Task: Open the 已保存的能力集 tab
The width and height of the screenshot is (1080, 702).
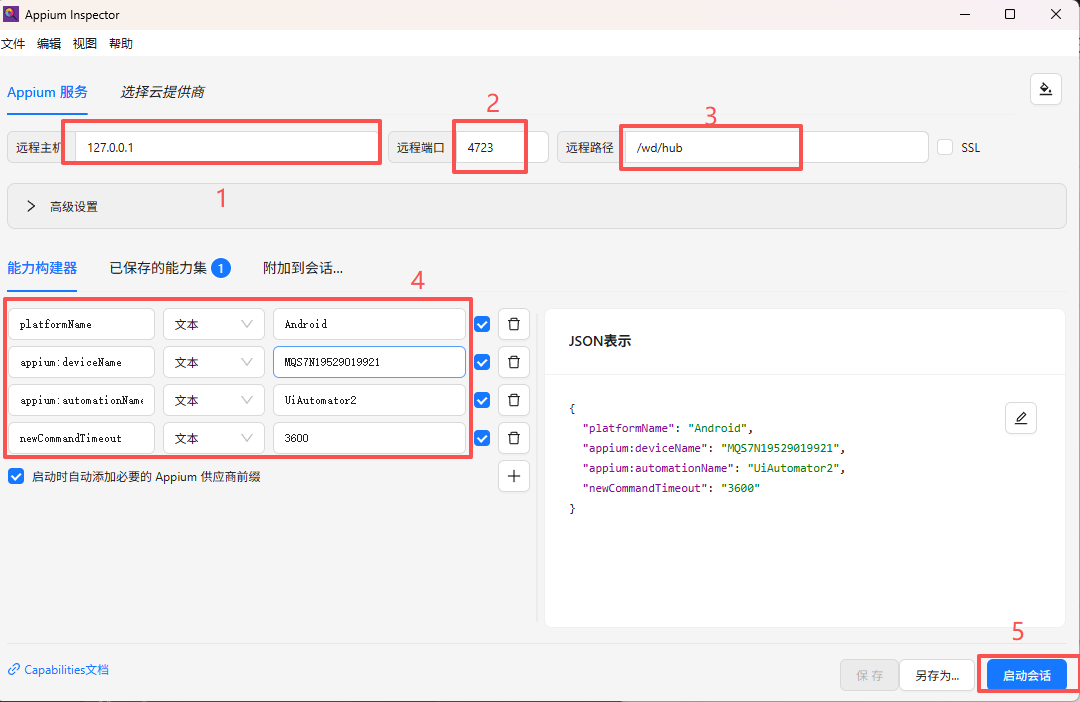Action: click(x=169, y=268)
